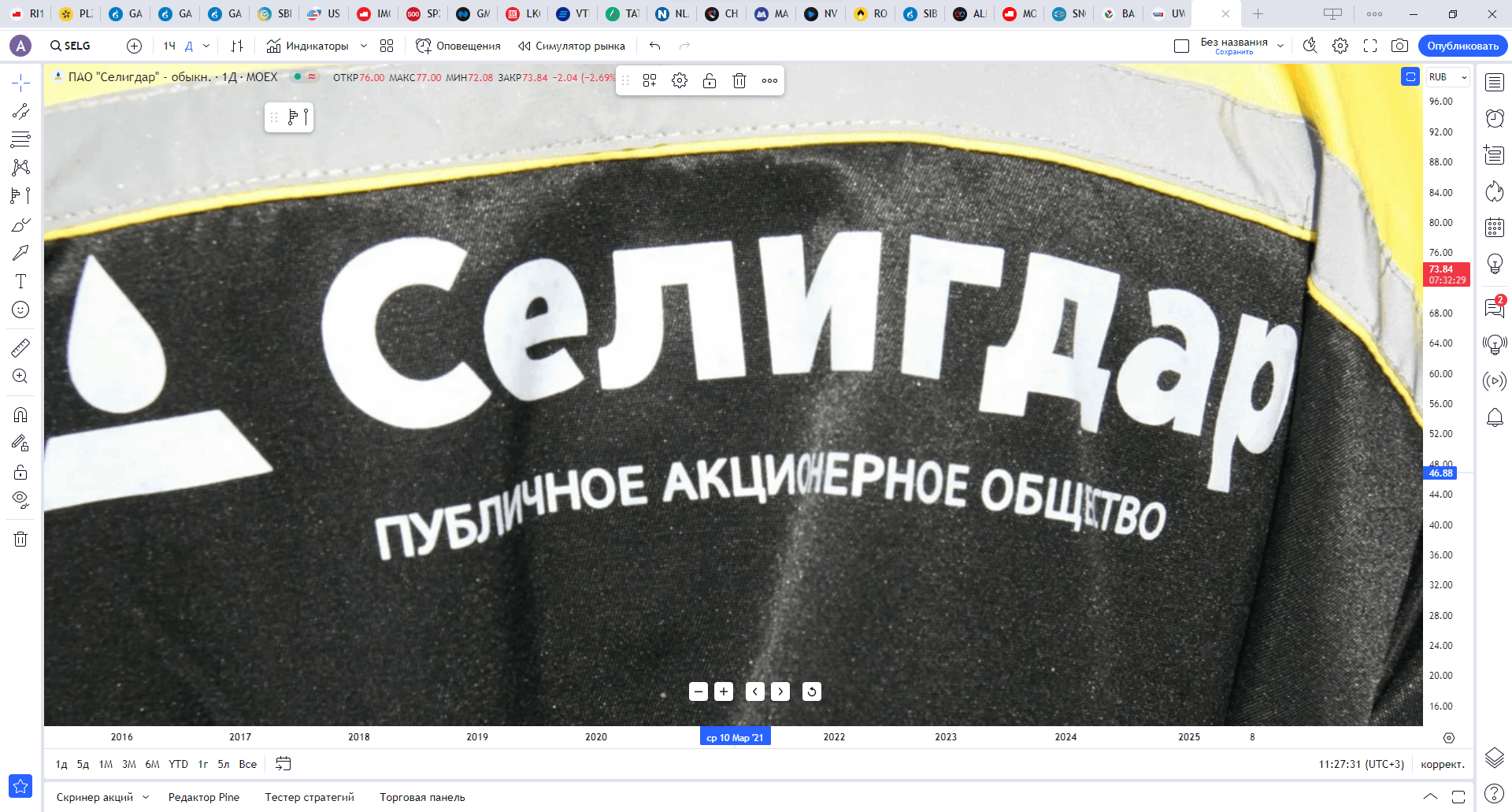Change the chart bar style
Image resolution: width=1512 pixels, height=812 pixels.
237,46
